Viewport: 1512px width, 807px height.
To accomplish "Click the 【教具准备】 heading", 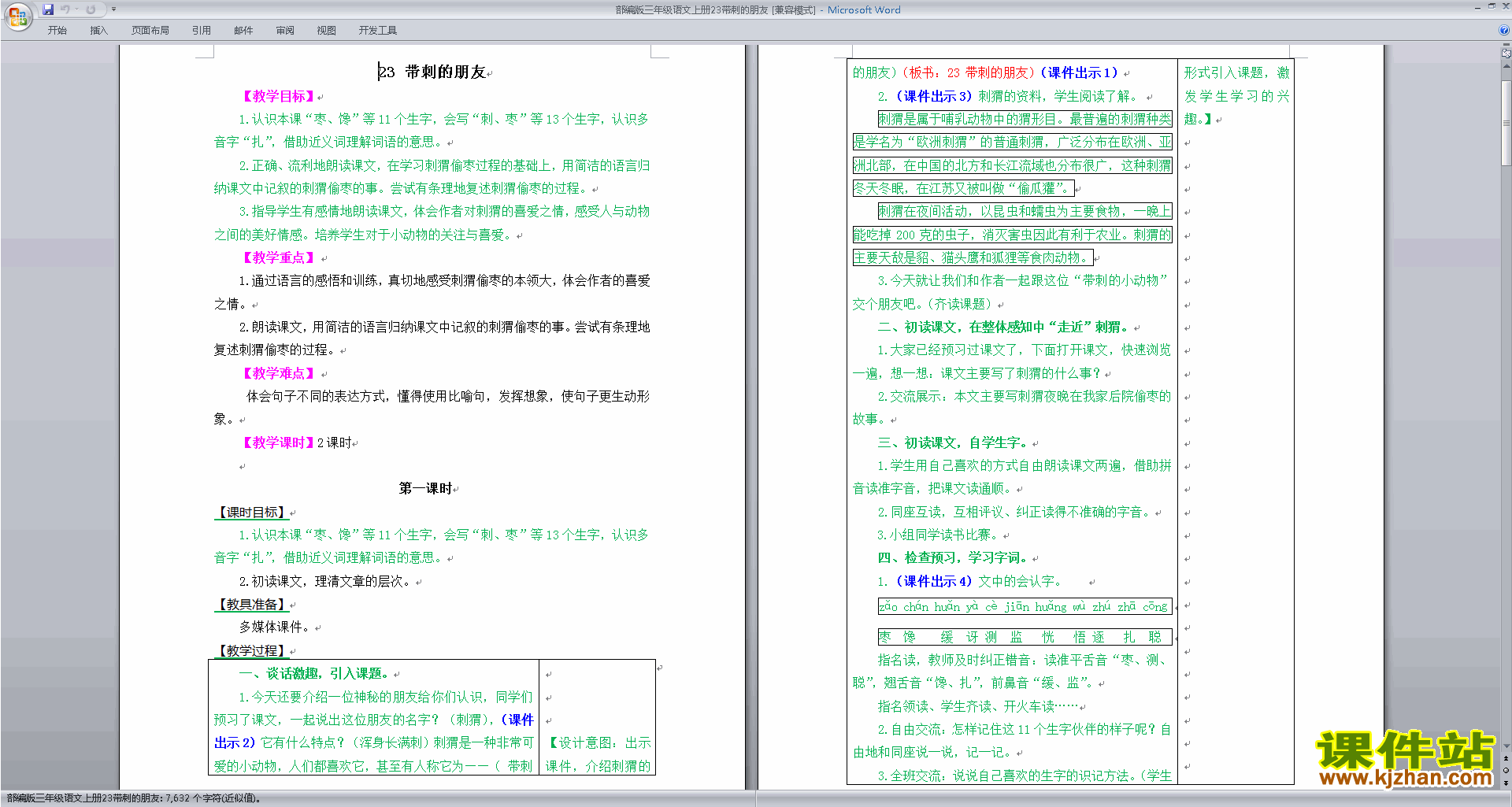I will point(252,604).
